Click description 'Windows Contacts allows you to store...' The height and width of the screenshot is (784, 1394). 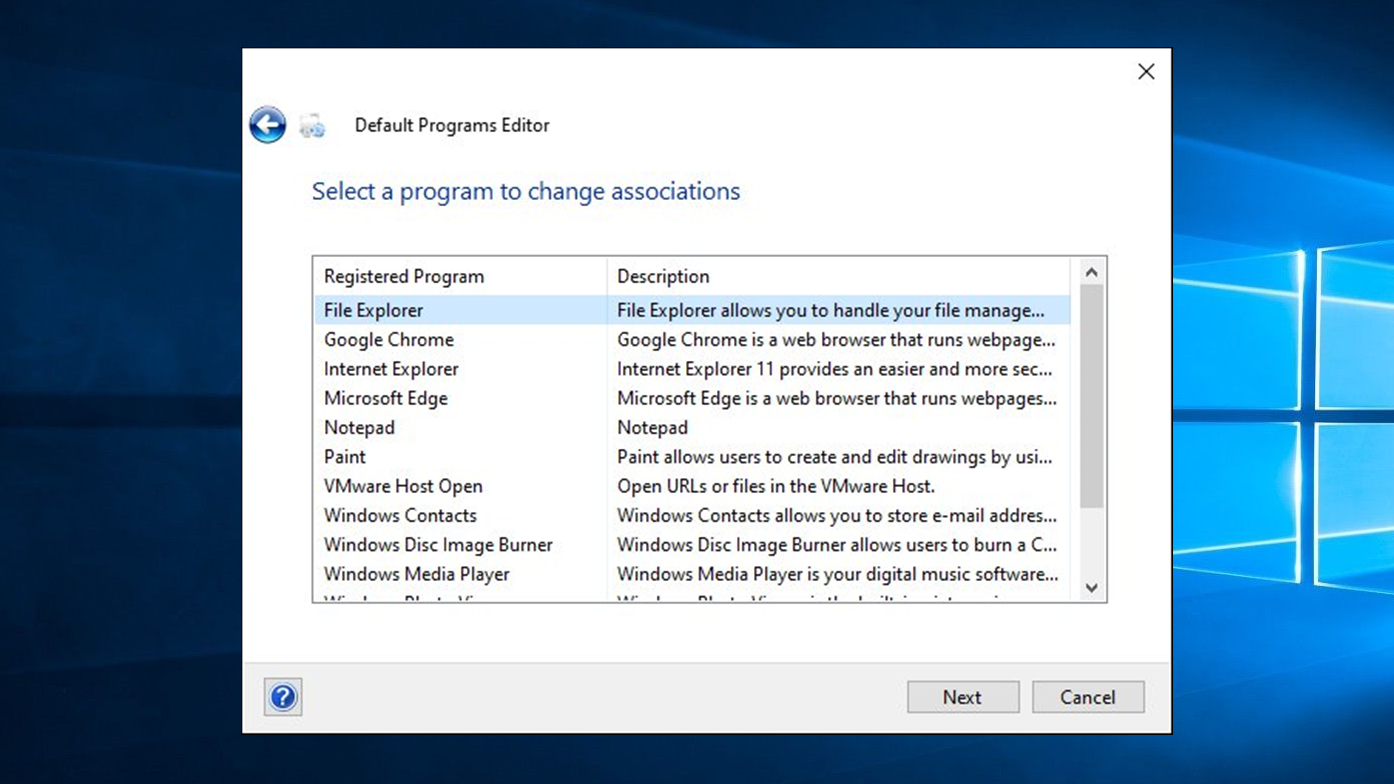837,516
